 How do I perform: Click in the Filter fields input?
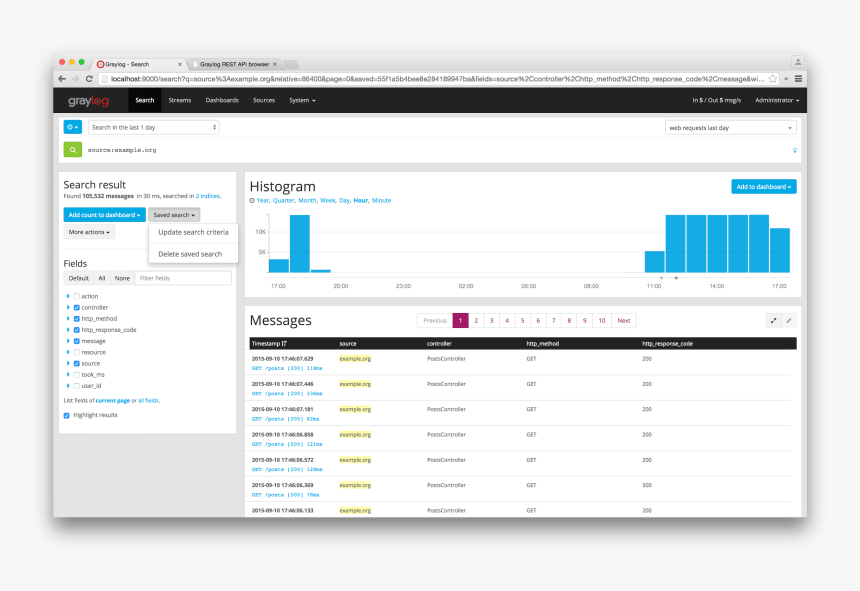(183, 278)
